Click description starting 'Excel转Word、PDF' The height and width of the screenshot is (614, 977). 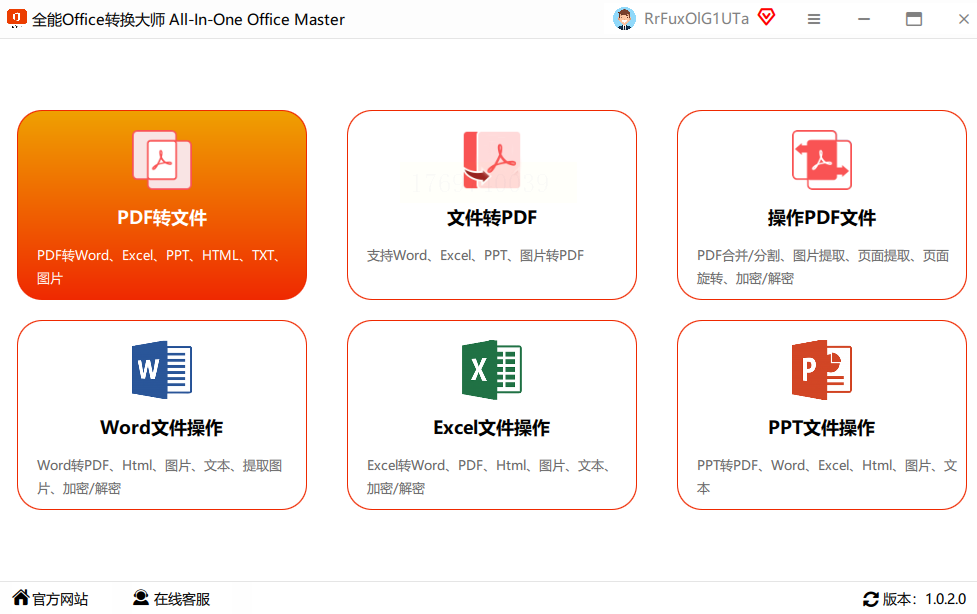pos(488,477)
